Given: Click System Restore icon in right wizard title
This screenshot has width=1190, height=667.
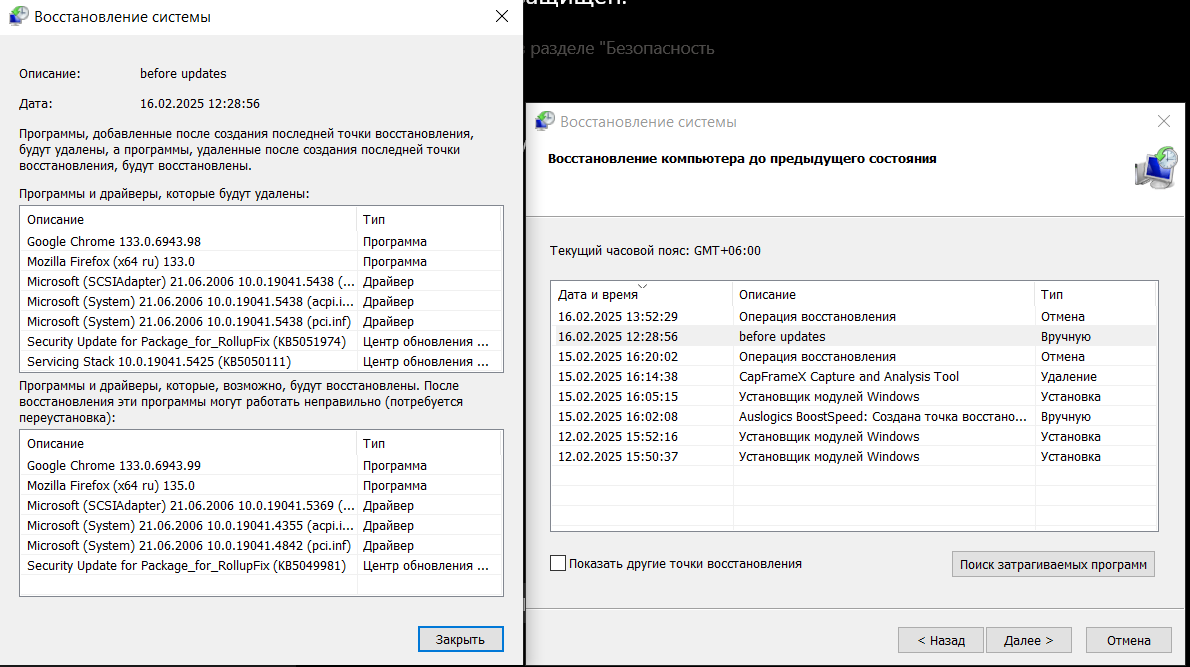Looking at the screenshot, I should click(x=545, y=121).
